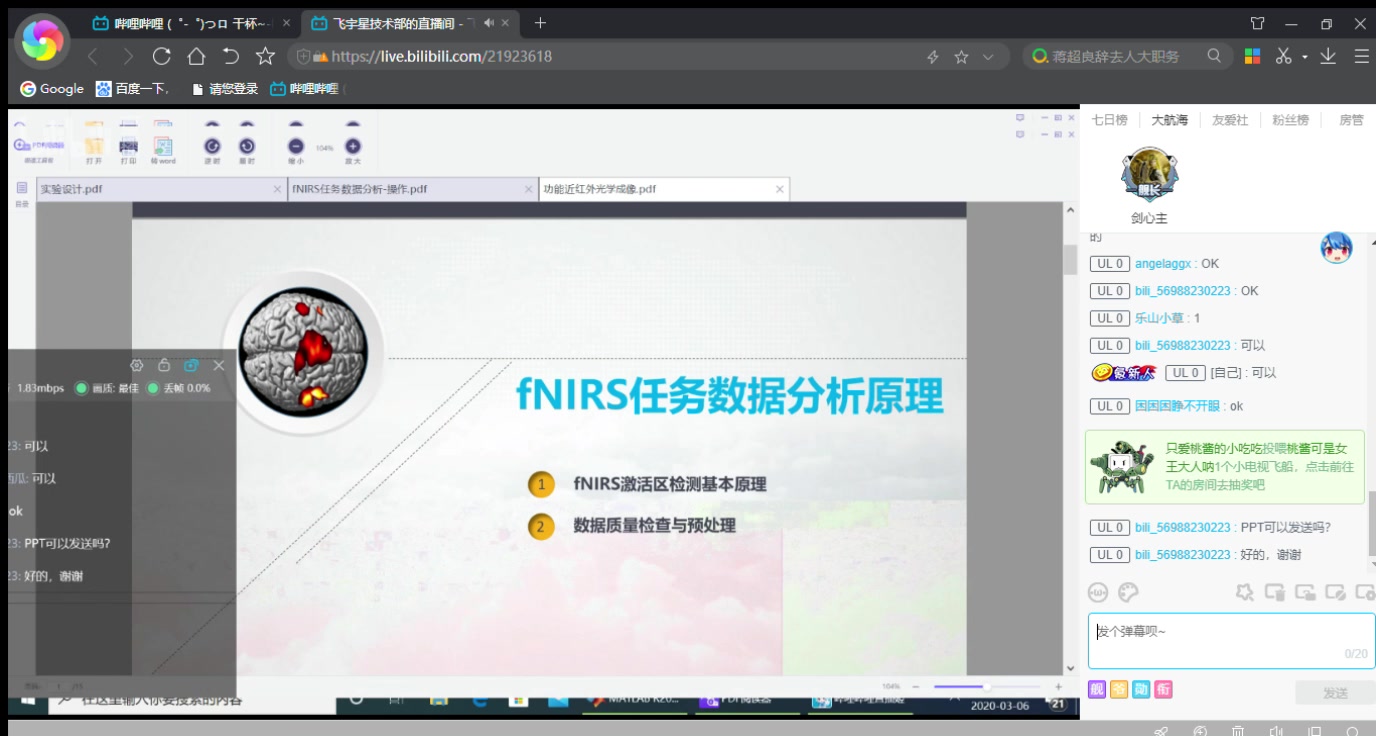Expand the address bar dropdown chevron

pyautogui.click(x=989, y=57)
